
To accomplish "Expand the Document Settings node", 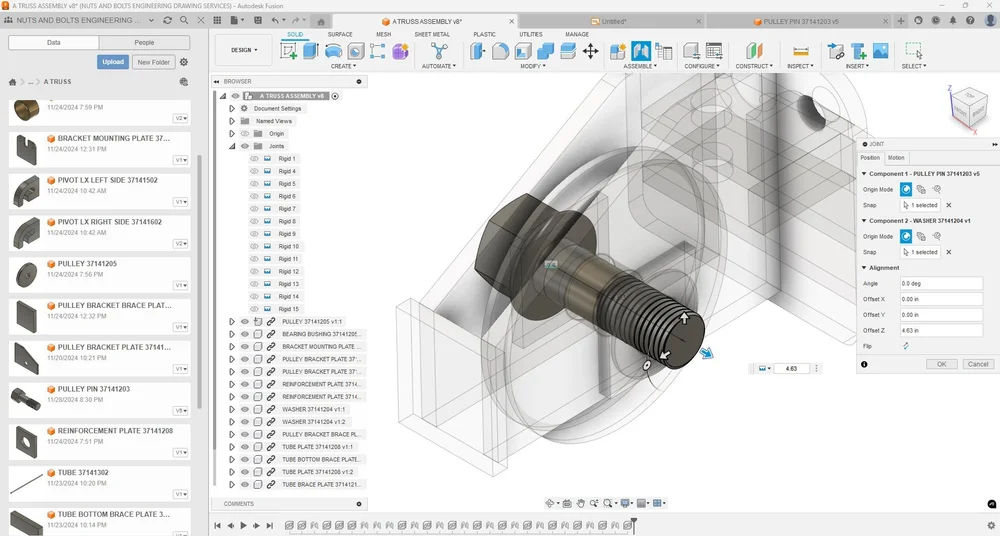I will click(x=232, y=108).
